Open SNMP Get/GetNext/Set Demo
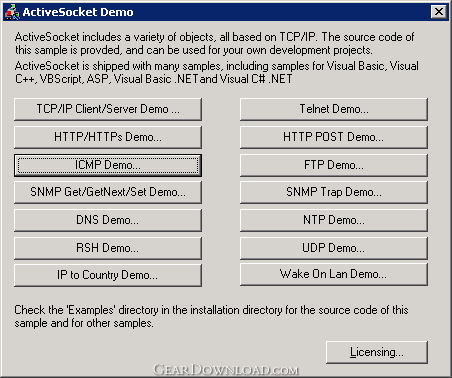This screenshot has width=452, height=378. pos(108,192)
